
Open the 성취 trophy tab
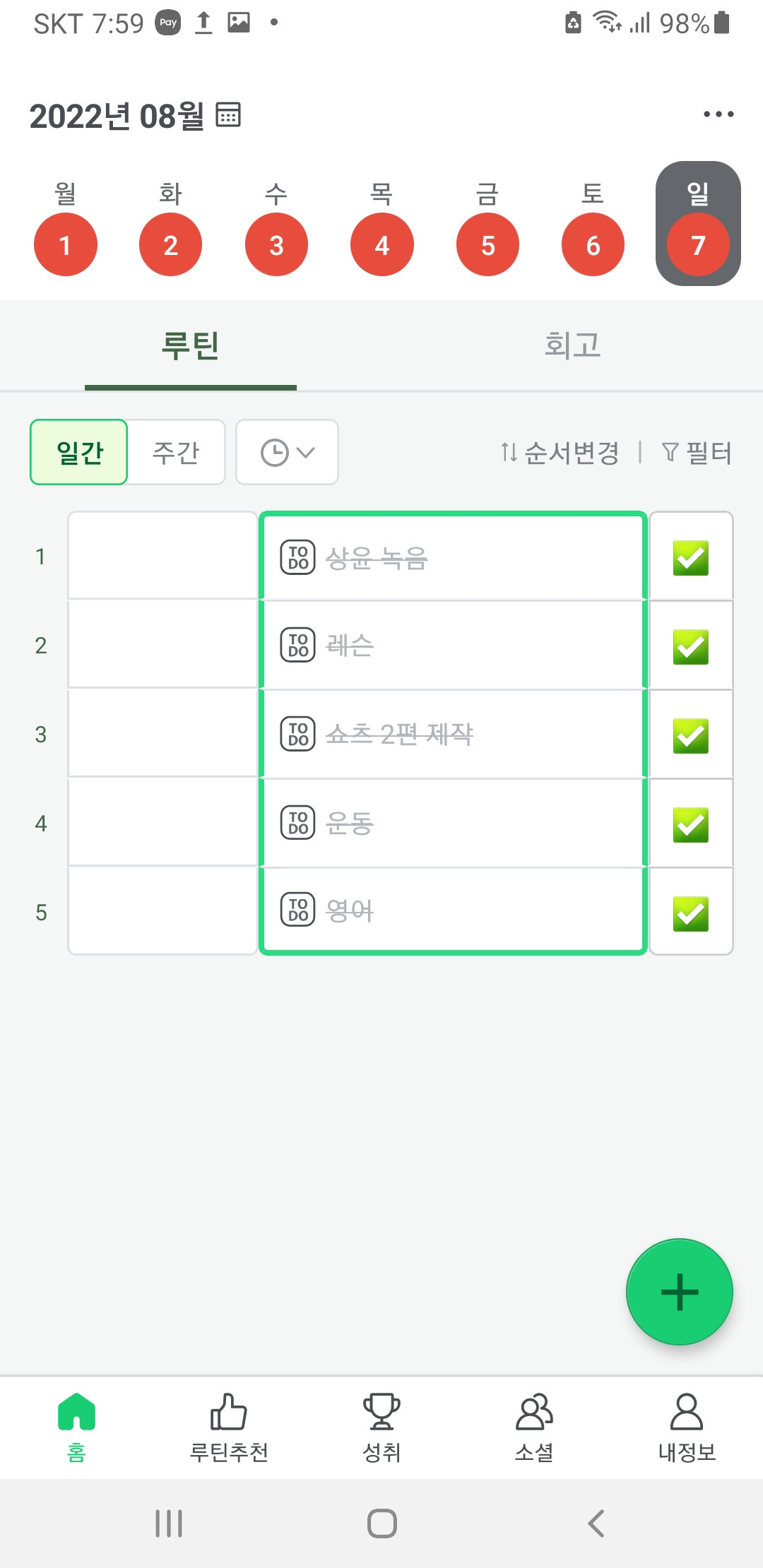pyautogui.click(x=381, y=1425)
